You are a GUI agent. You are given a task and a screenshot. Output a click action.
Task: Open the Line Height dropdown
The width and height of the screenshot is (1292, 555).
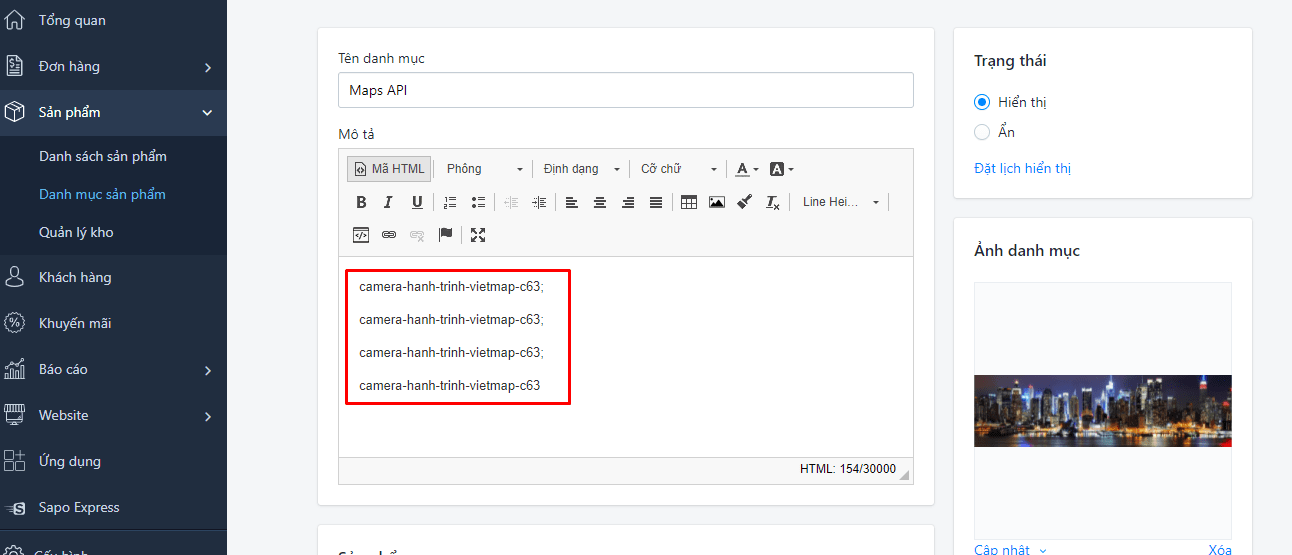840,202
